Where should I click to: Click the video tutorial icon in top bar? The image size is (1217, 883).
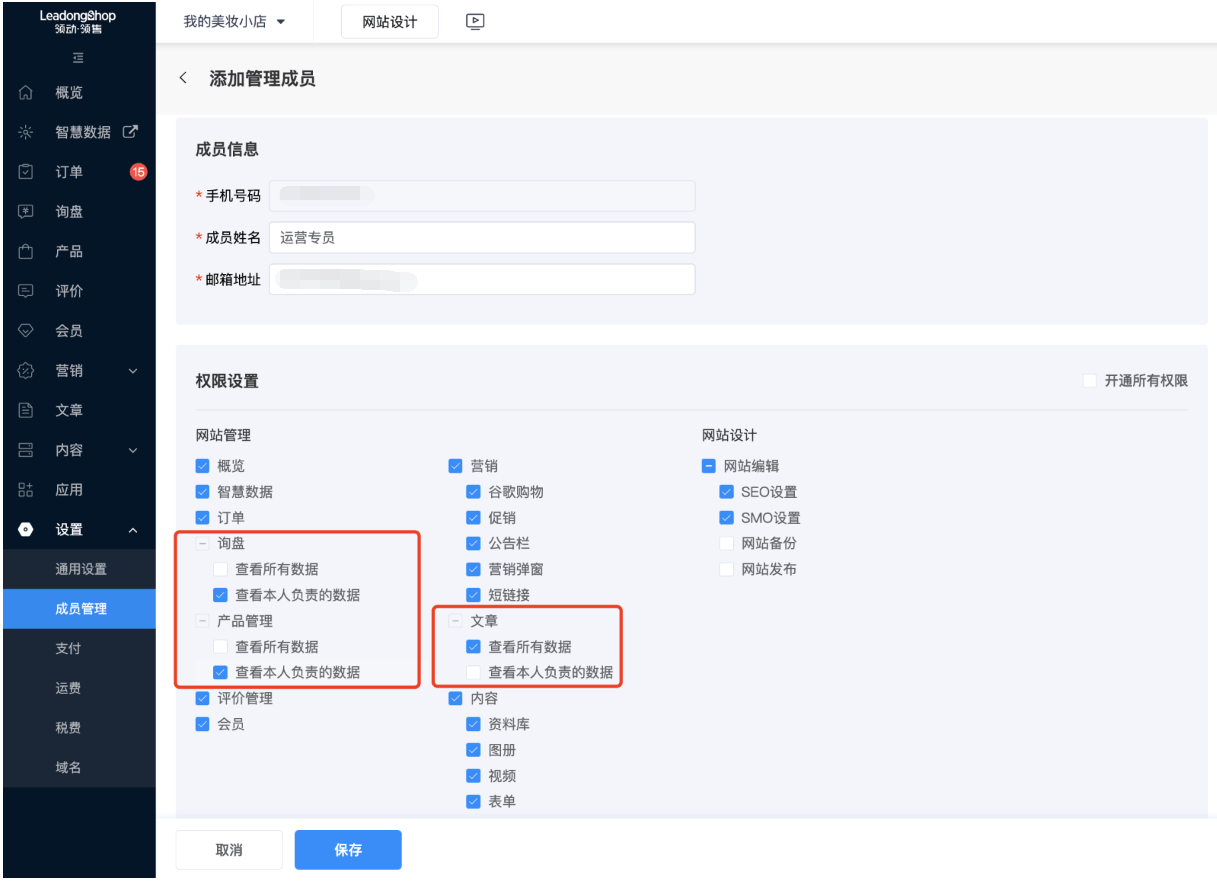[475, 21]
